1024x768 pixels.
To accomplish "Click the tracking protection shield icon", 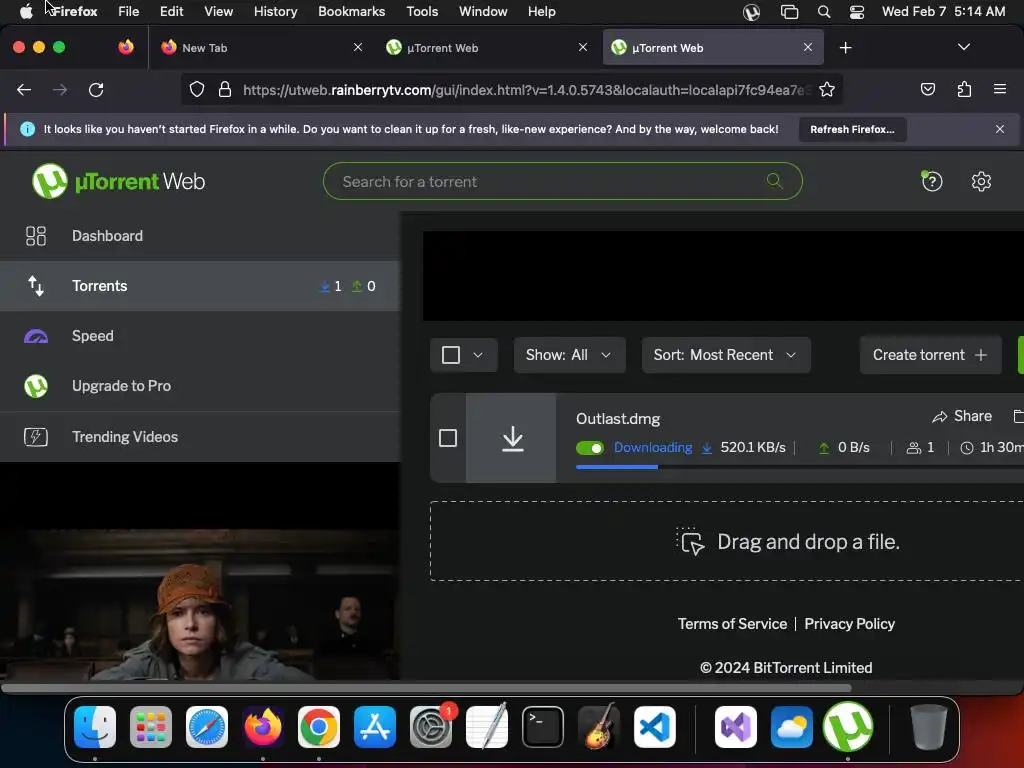I will coord(197,89).
